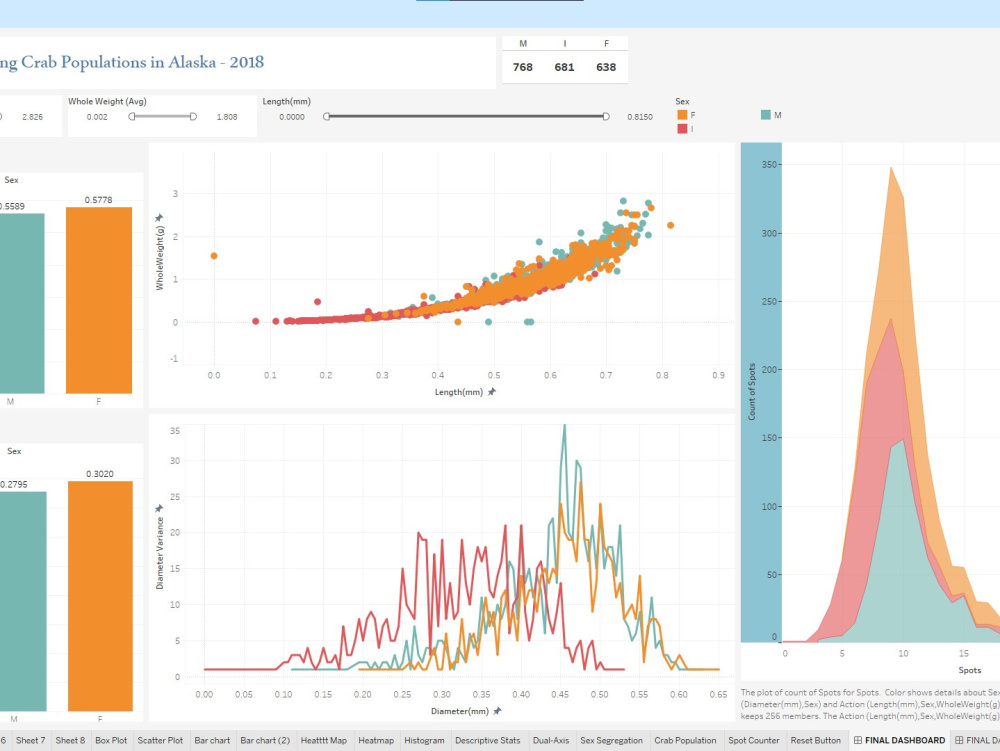Switch to Crab Population tab
Image resolution: width=1000 pixels, height=751 pixels.
click(x=686, y=740)
